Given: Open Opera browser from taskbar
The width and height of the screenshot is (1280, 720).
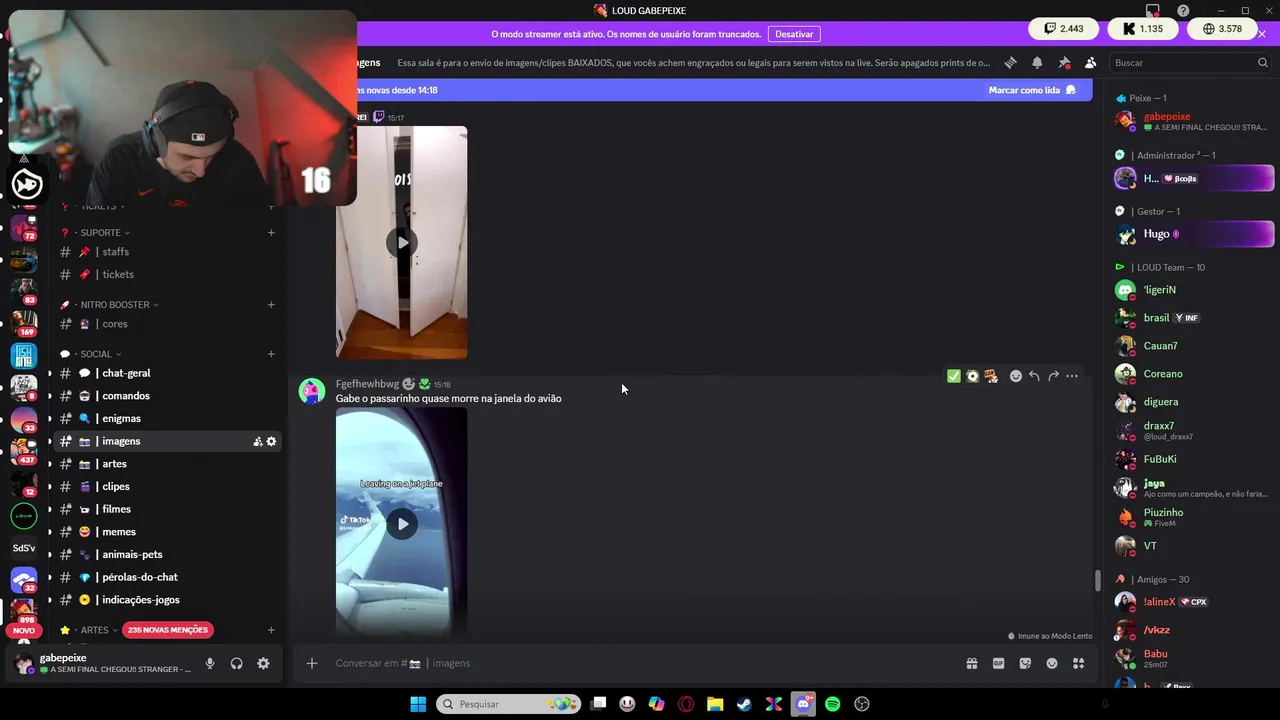Looking at the screenshot, I should point(686,704).
